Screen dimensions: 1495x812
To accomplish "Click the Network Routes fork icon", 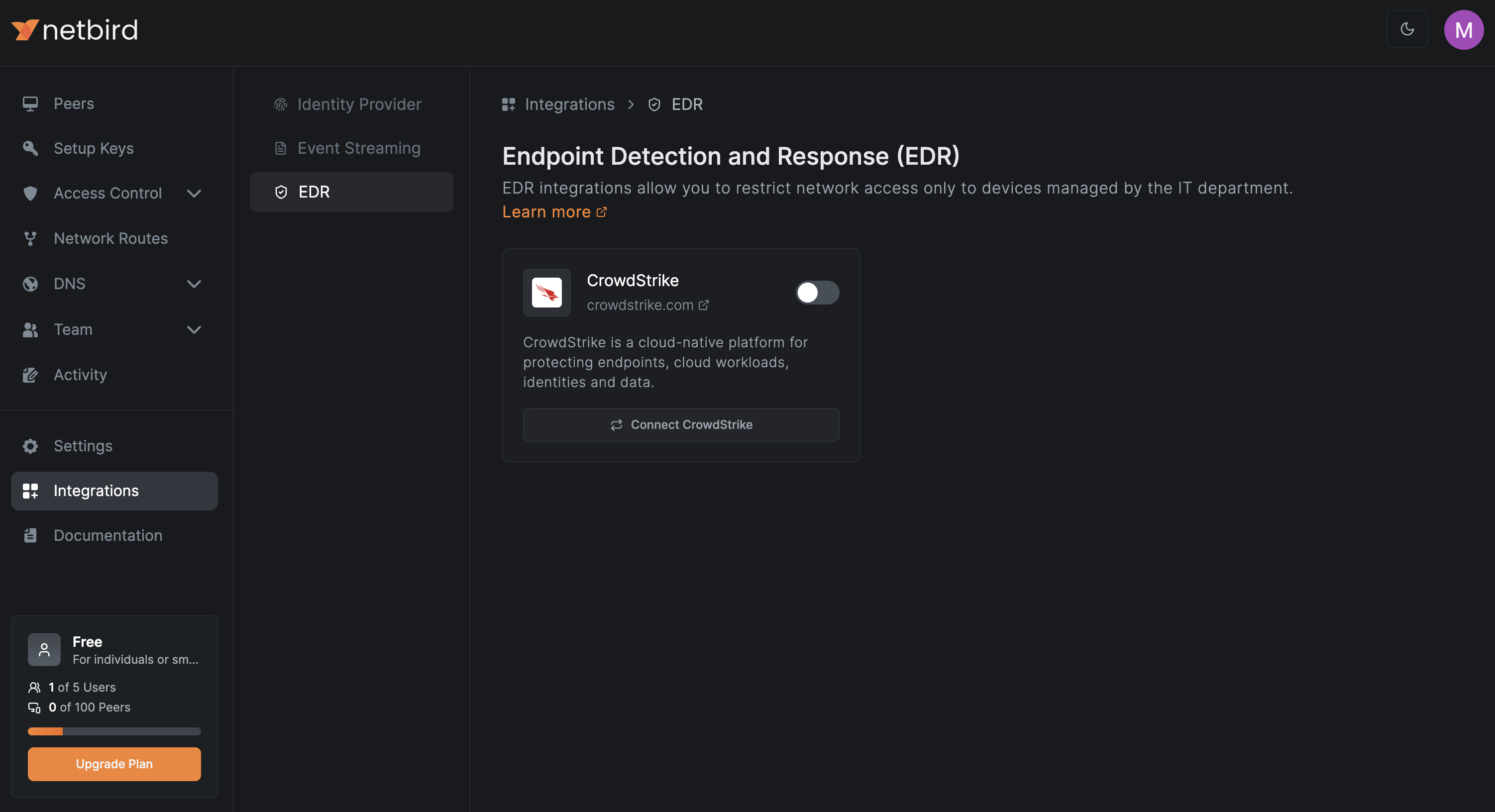I will pos(30,238).
